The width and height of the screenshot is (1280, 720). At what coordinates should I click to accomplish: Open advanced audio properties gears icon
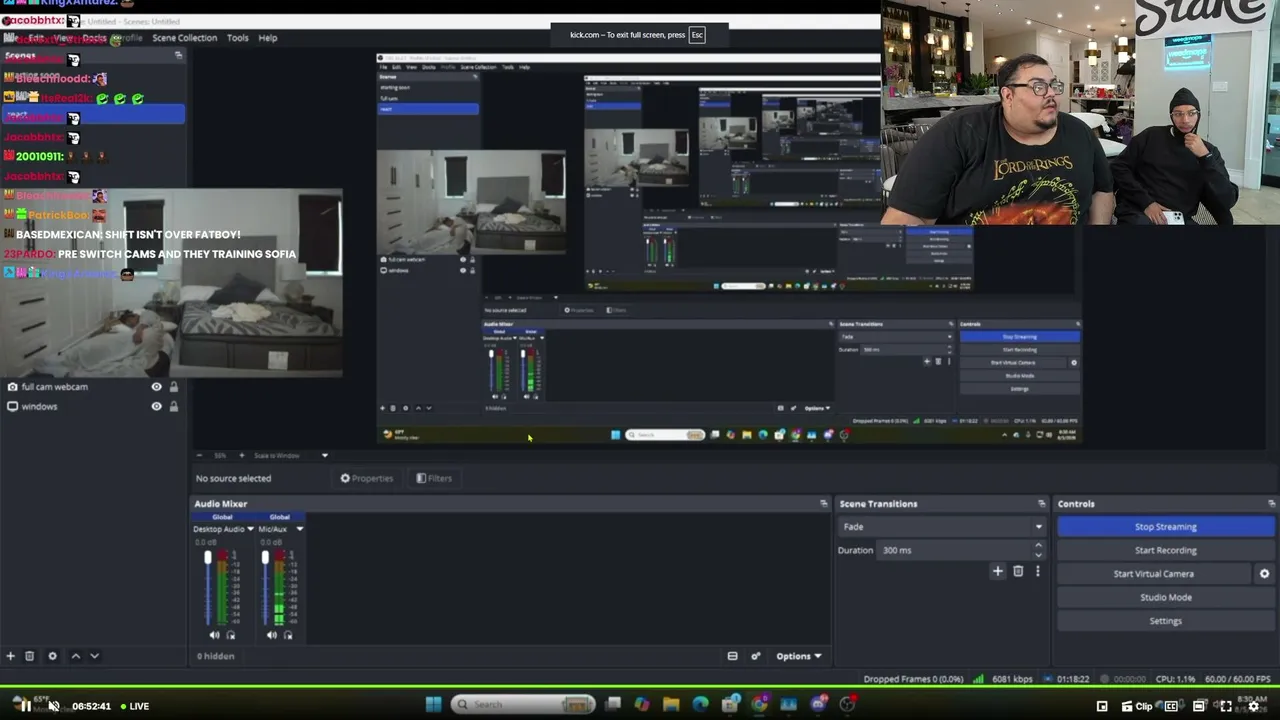(x=756, y=656)
